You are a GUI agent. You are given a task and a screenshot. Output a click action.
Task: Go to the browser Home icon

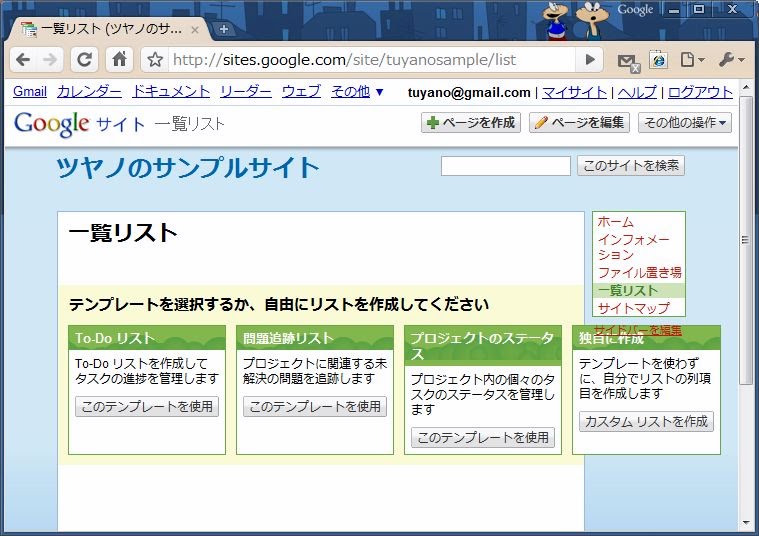click(x=119, y=60)
